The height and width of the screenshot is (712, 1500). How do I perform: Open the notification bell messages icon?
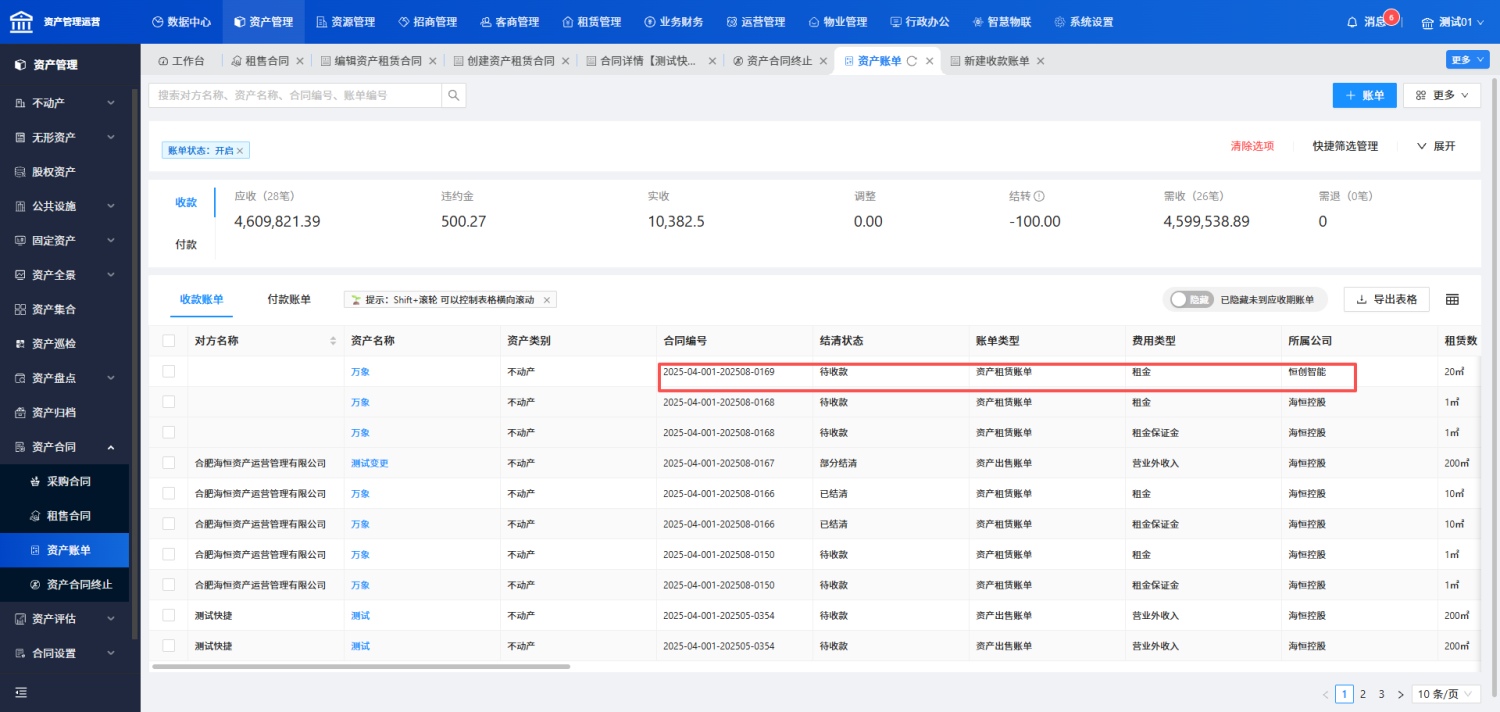[1353, 22]
